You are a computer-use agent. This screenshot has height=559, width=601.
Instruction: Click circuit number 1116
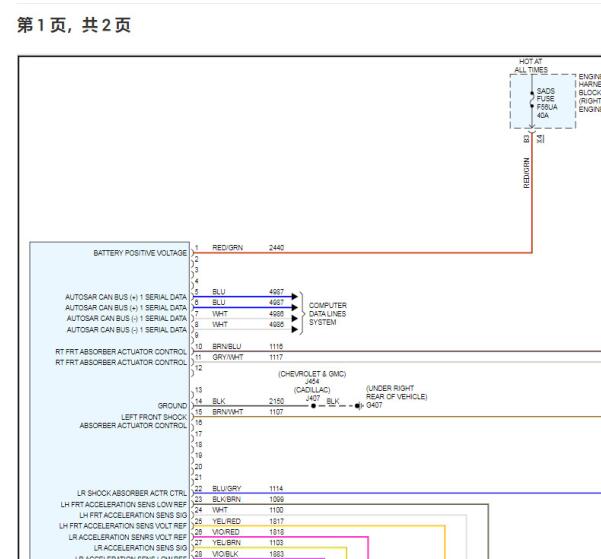(276, 347)
